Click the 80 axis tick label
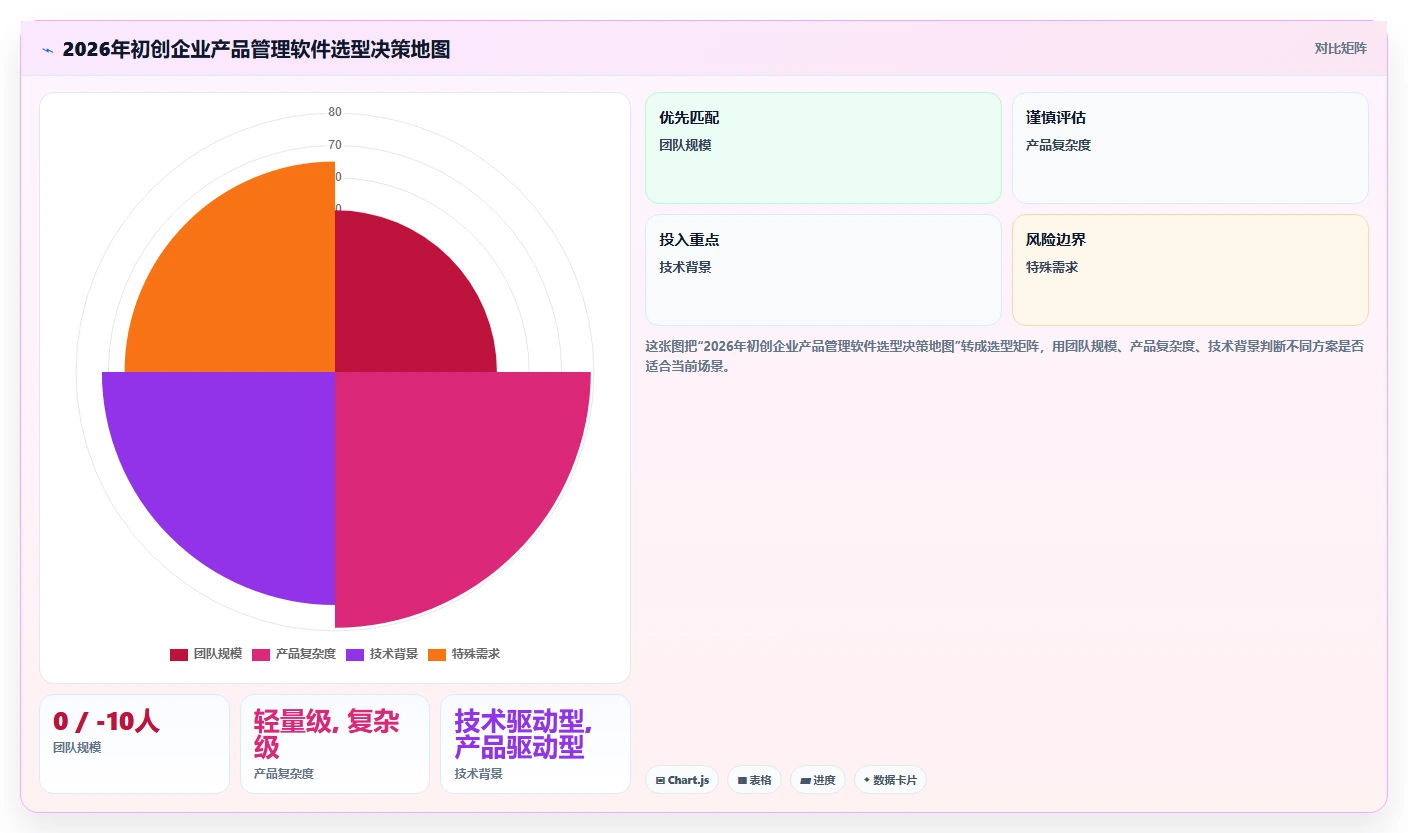 click(x=335, y=112)
